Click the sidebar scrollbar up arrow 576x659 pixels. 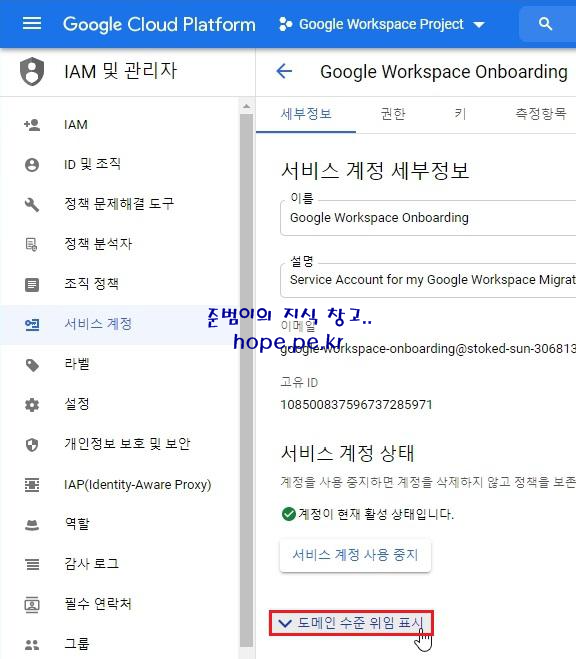[247, 107]
